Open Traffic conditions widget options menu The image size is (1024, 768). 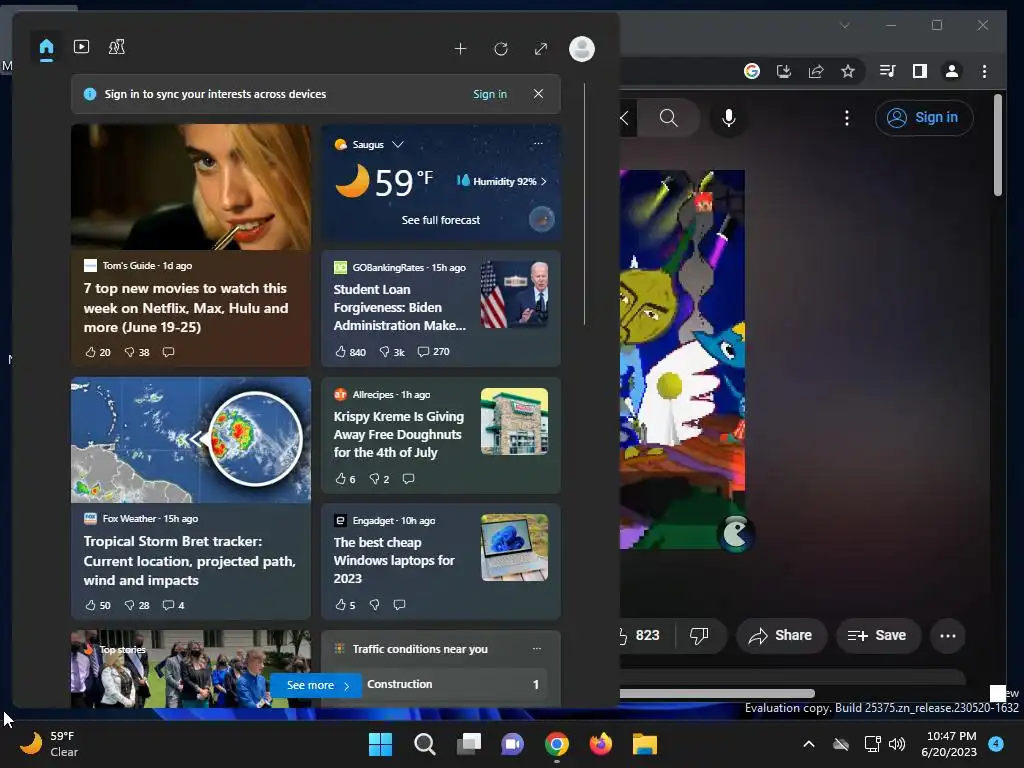tap(537, 648)
